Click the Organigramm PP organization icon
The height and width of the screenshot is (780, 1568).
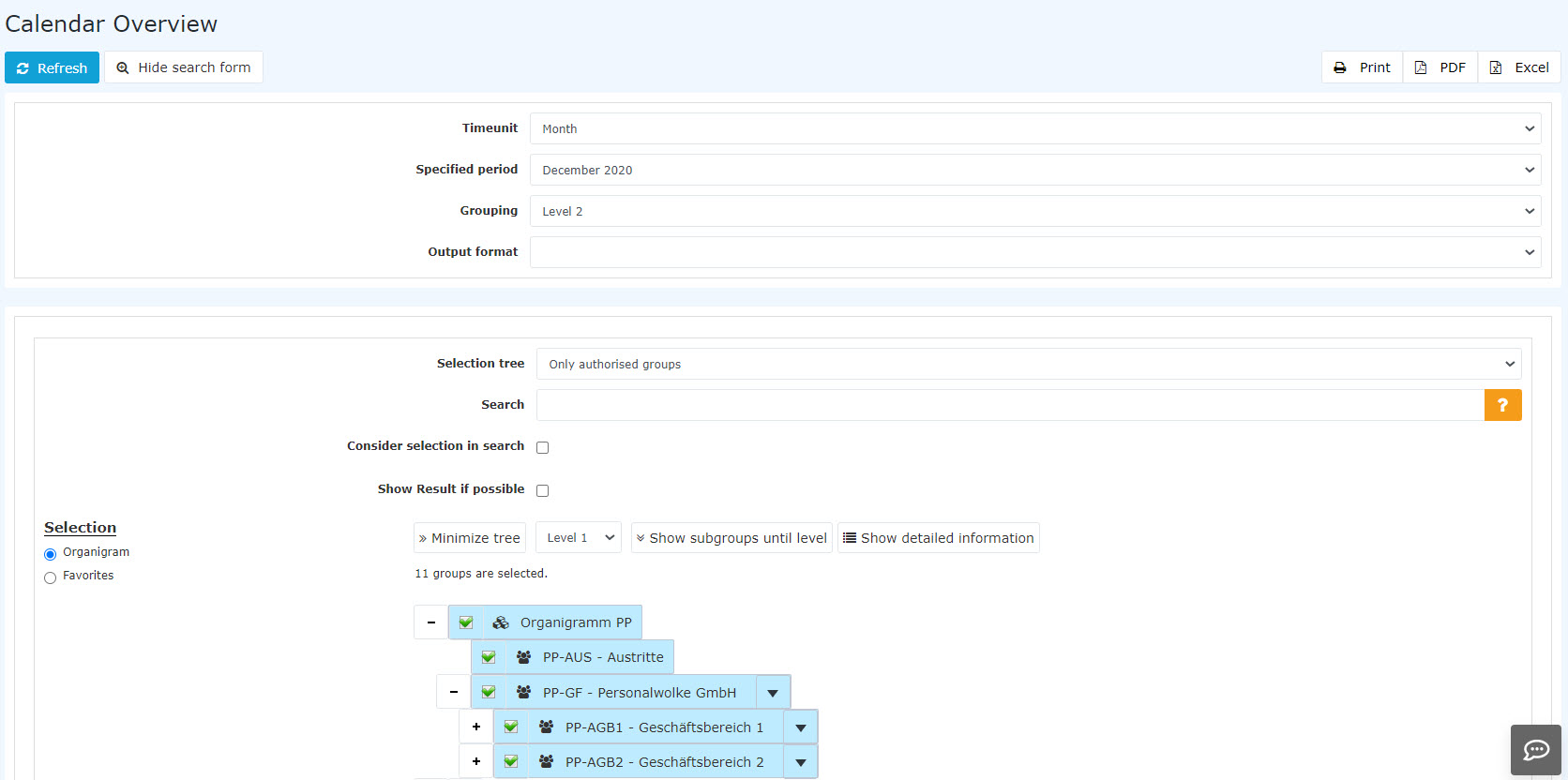click(501, 622)
